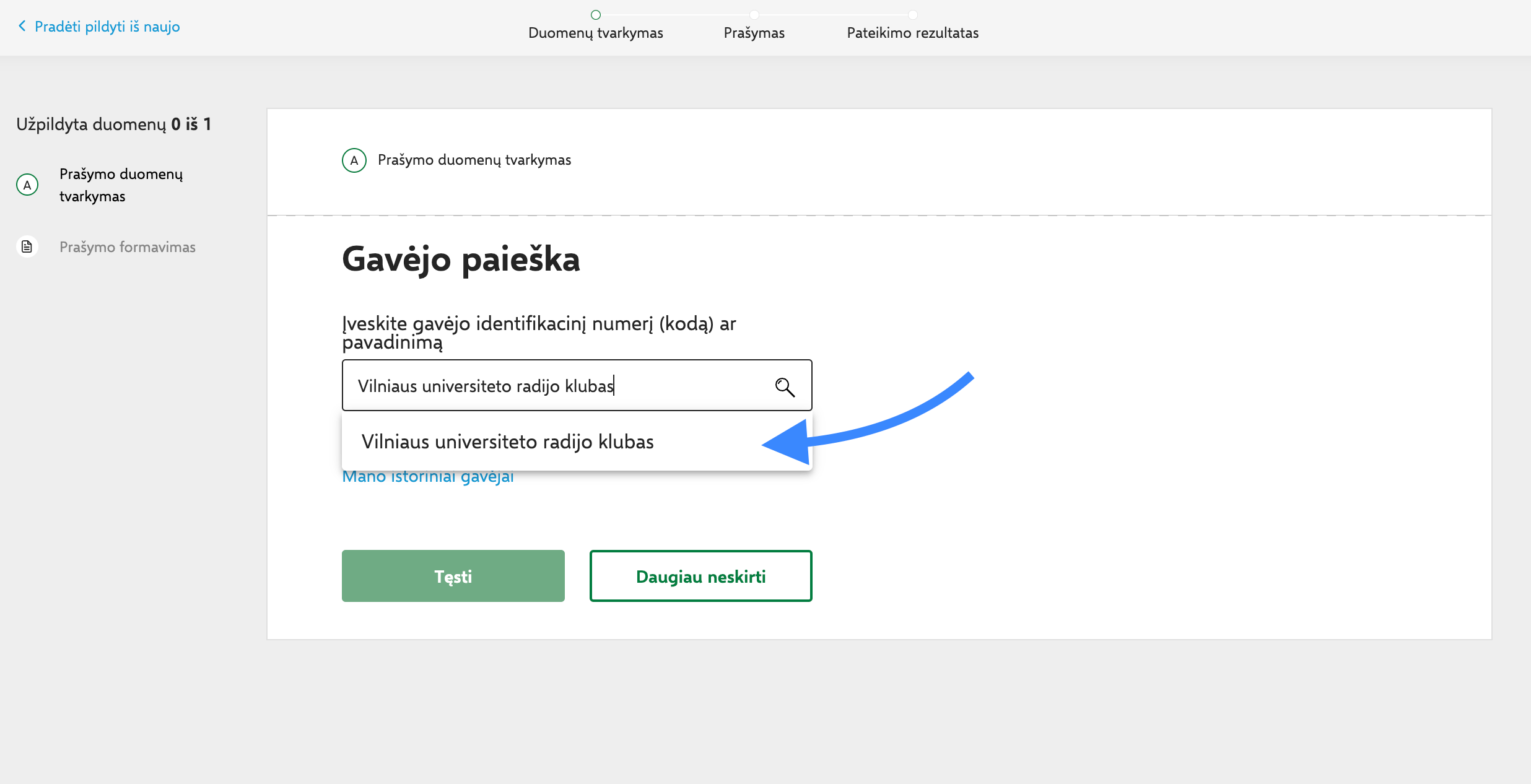Open the Pateikimo rezultatas step label
The image size is (1531, 784).
(912, 33)
